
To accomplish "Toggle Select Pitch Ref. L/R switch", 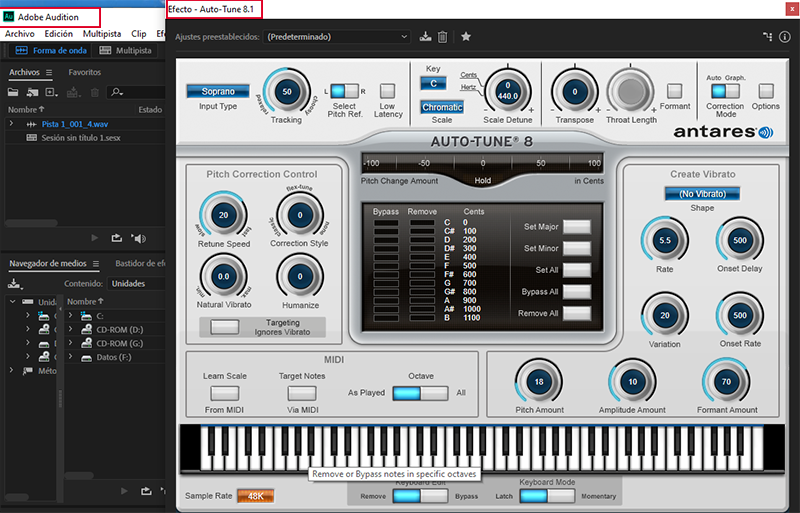I will point(344,91).
